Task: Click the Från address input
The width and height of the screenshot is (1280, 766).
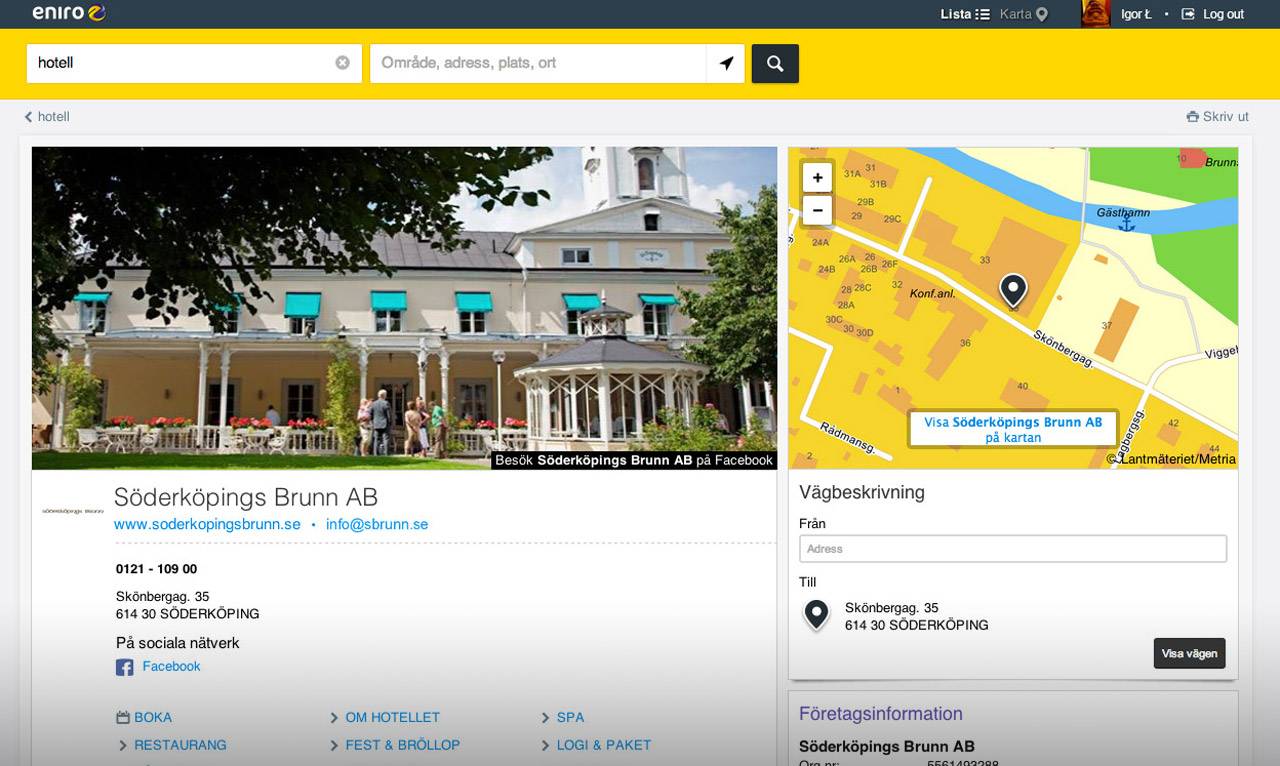Action: tap(1013, 549)
